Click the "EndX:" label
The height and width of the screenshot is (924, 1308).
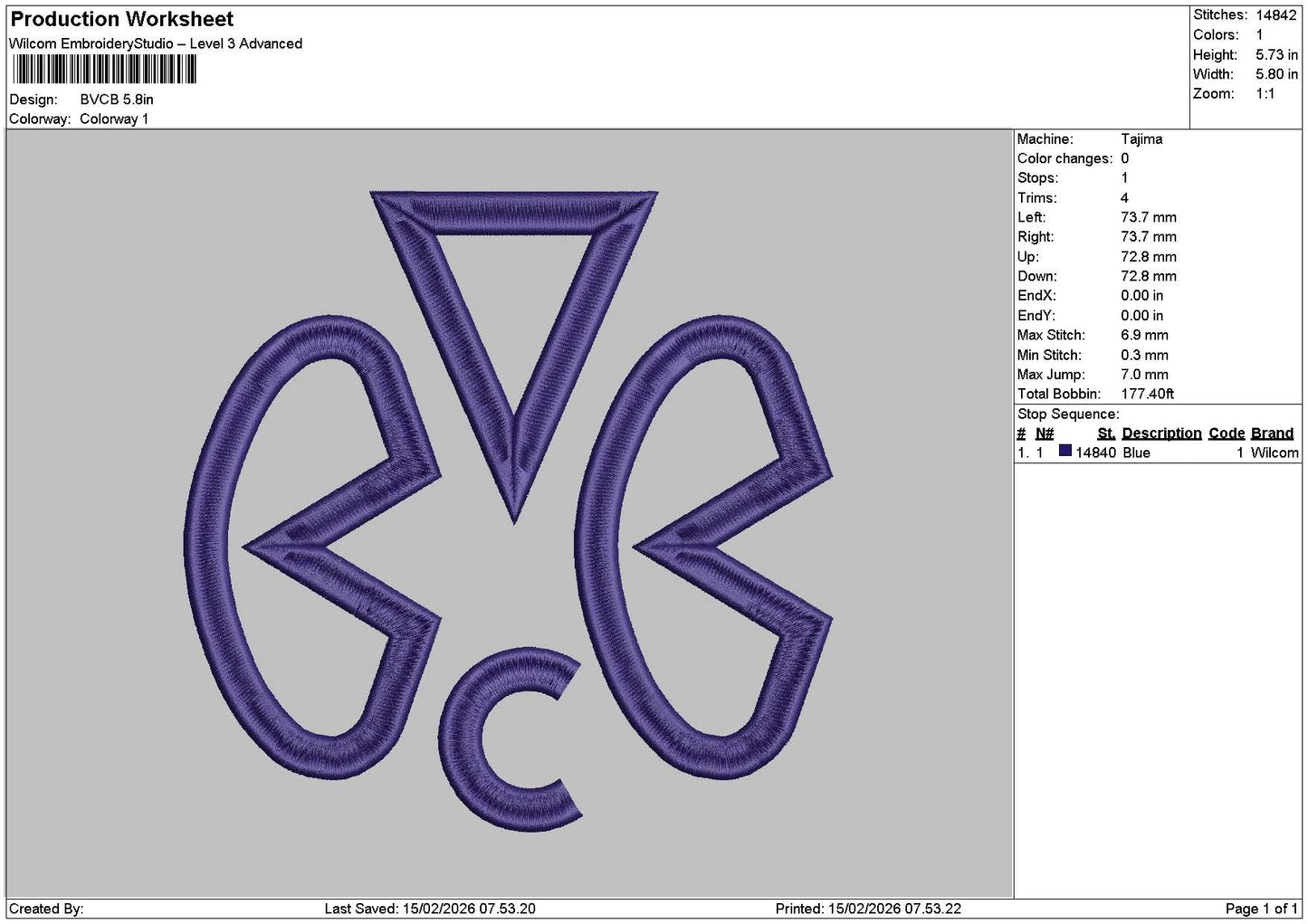pos(1036,296)
